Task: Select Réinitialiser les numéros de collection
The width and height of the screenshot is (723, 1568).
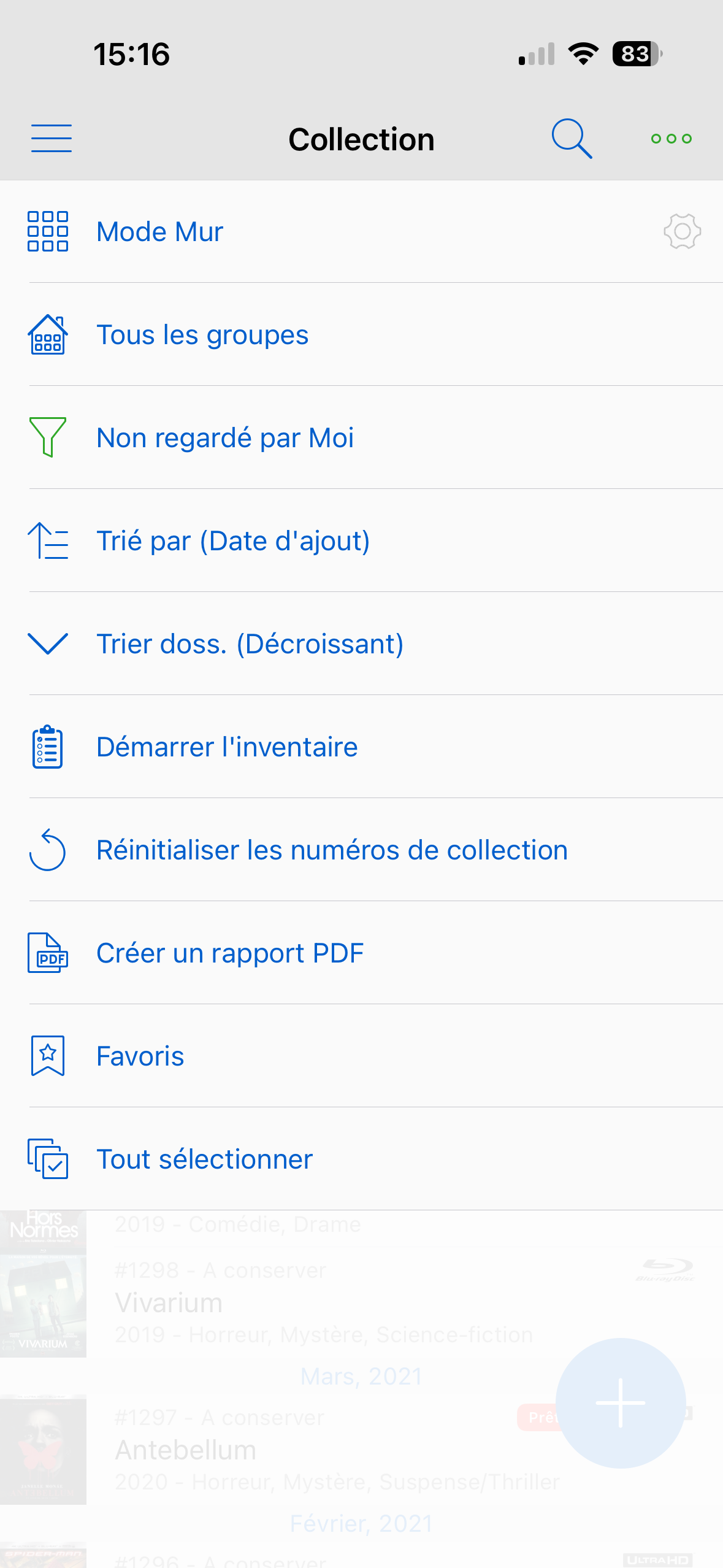Action: 332,850
